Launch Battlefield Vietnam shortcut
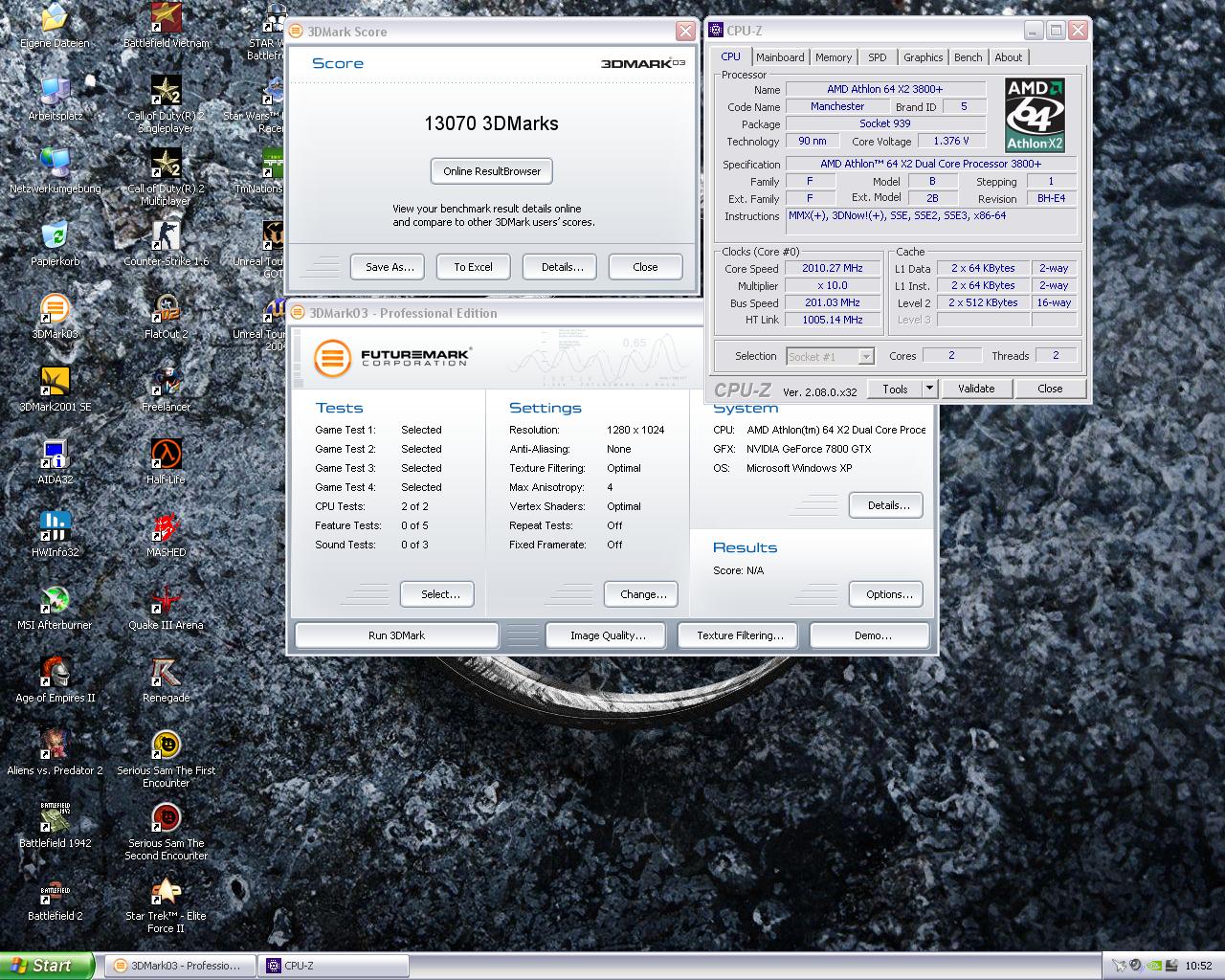 166,25
